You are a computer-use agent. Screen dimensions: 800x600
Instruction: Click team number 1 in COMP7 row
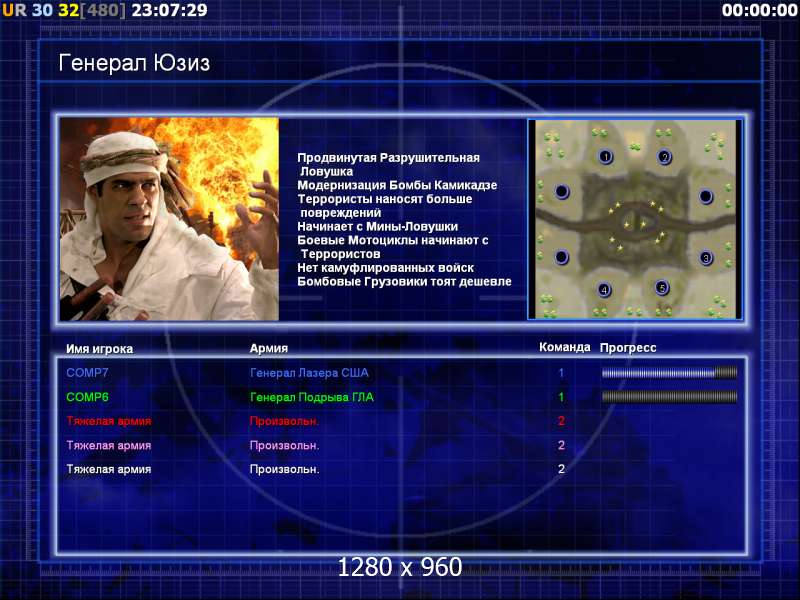coord(561,373)
